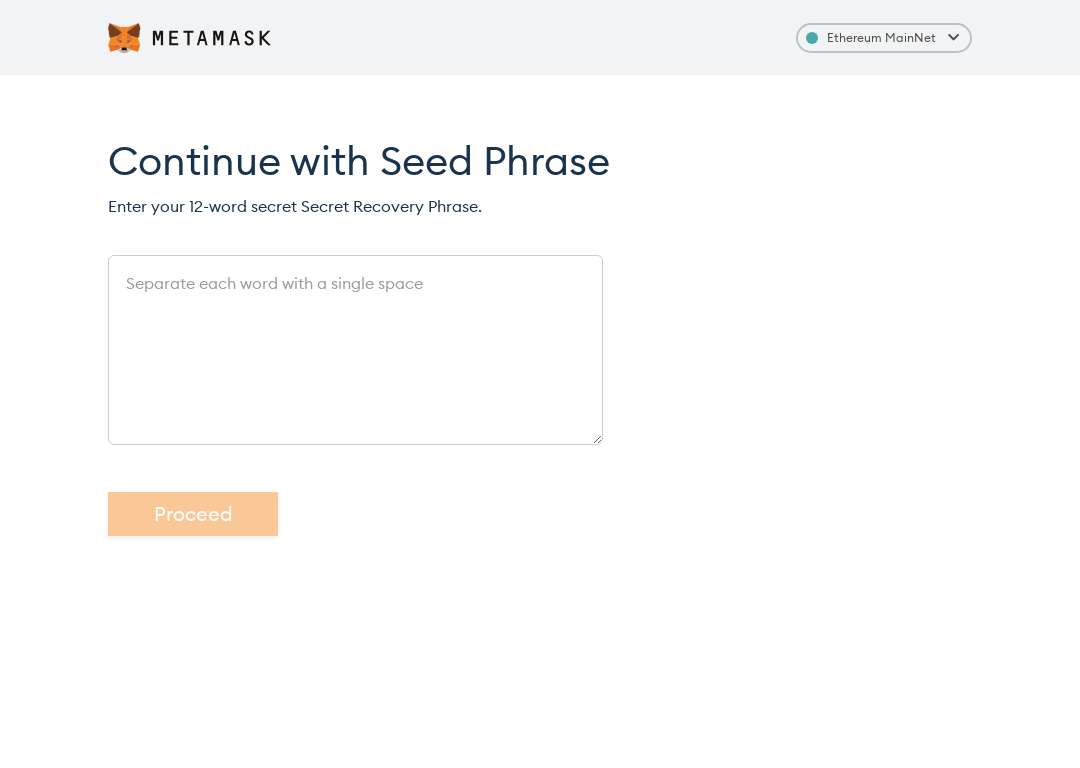The height and width of the screenshot is (768, 1080).
Task: Click the 'Continue with Seed Phrase' heading
Action: pyautogui.click(x=359, y=161)
